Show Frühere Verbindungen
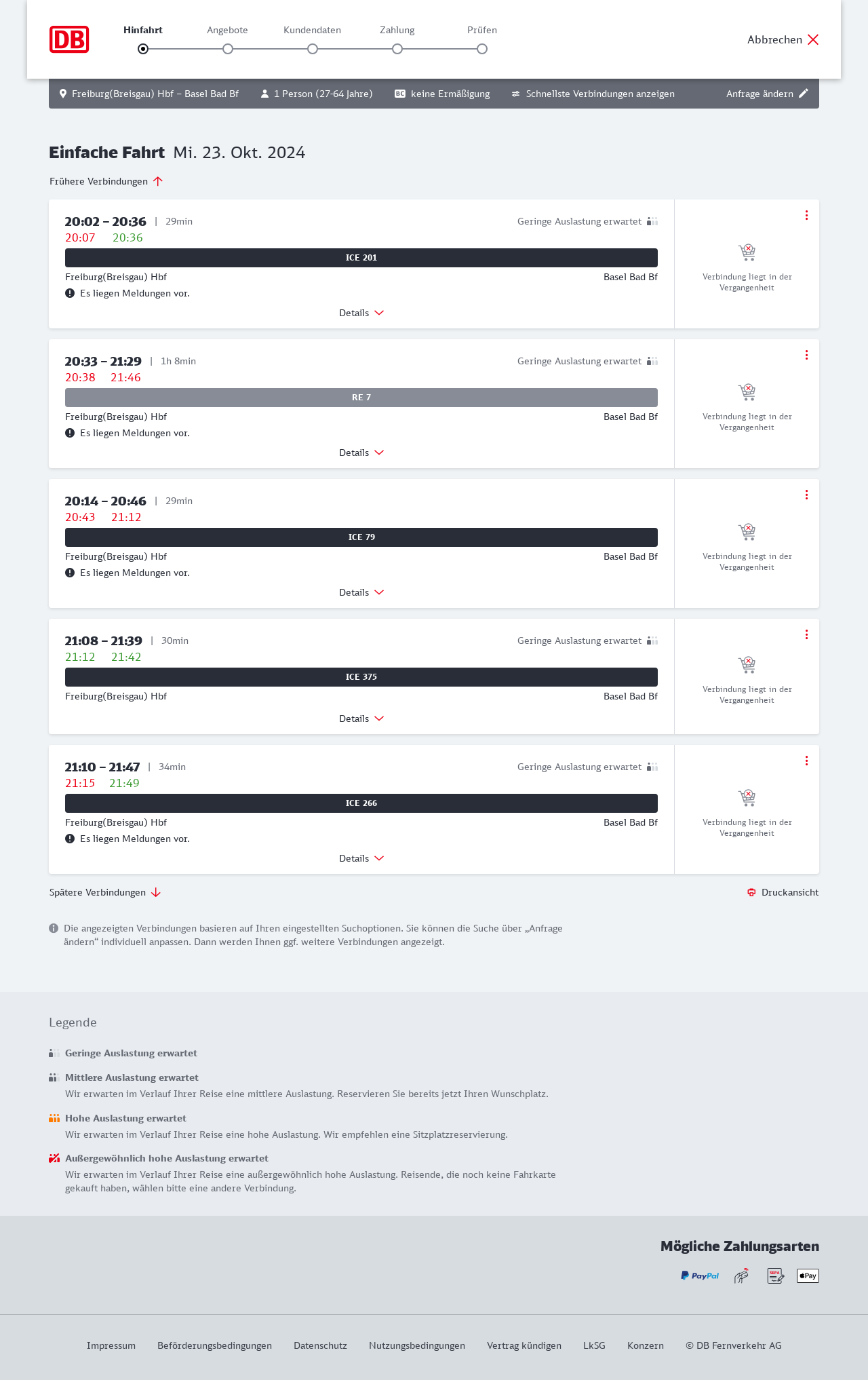The width and height of the screenshot is (868, 1380). click(106, 181)
